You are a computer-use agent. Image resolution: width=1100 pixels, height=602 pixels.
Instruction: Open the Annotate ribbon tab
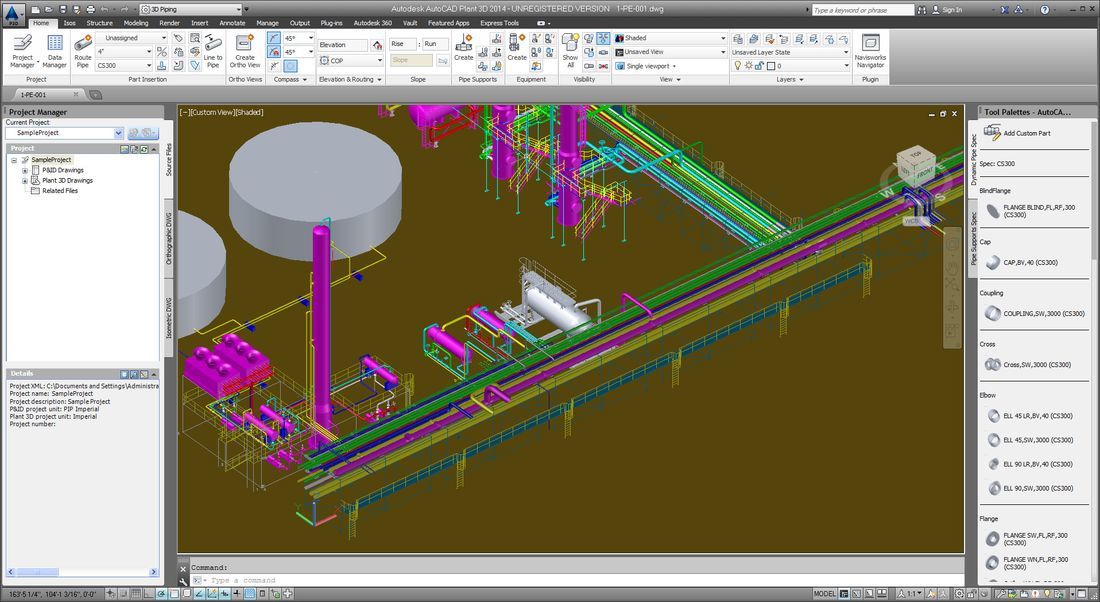232,23
